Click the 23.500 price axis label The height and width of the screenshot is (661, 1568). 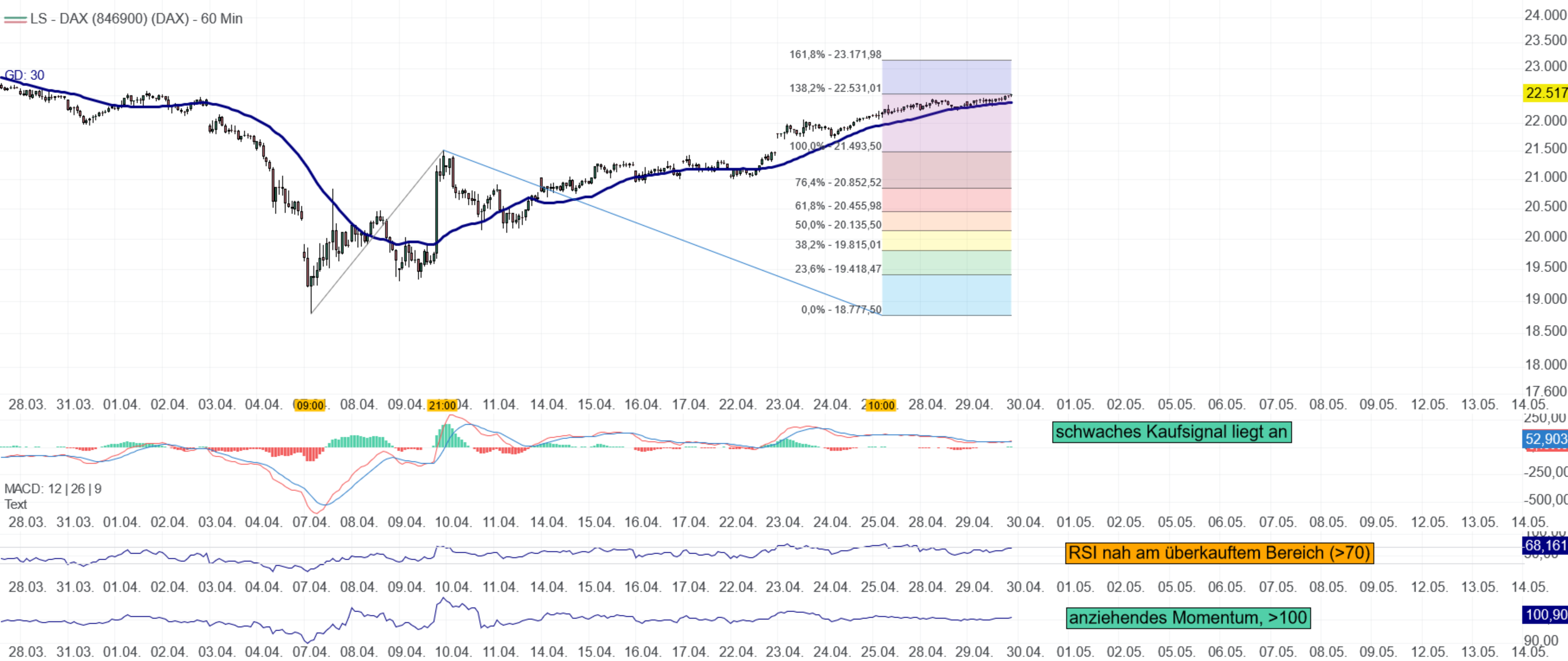click(1546, 40)
